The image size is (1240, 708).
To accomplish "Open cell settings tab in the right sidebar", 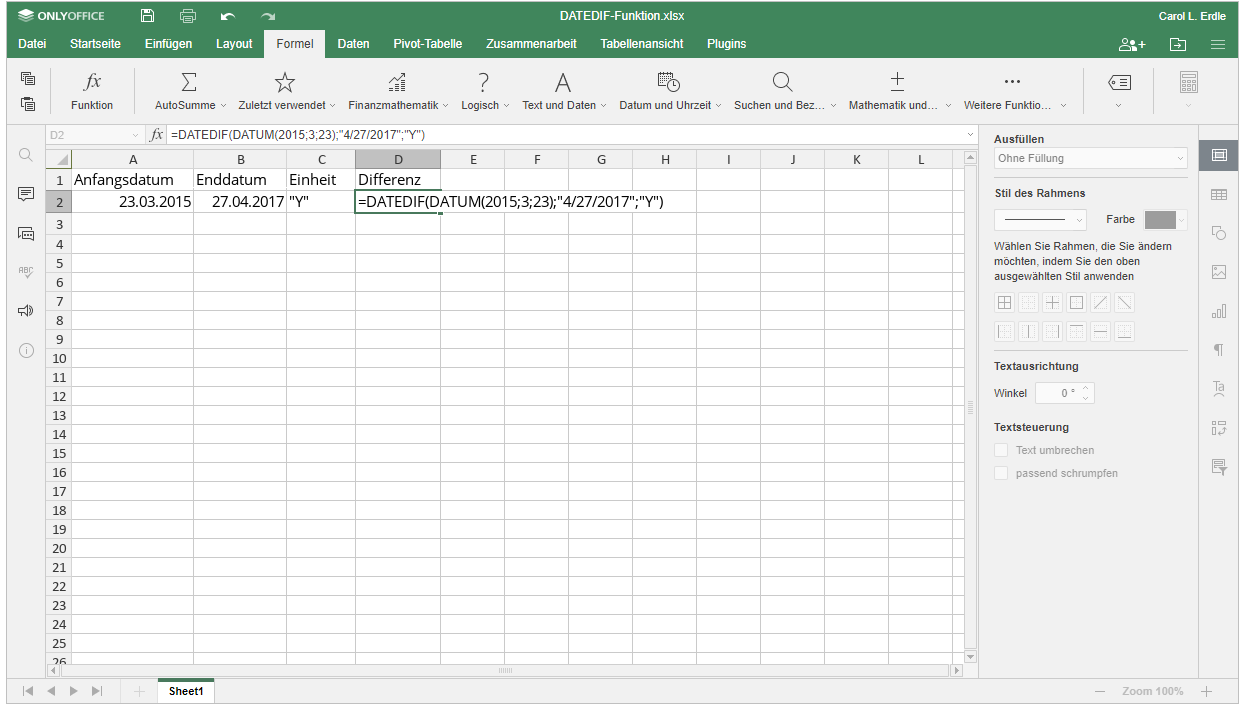I will point(1218,155).
